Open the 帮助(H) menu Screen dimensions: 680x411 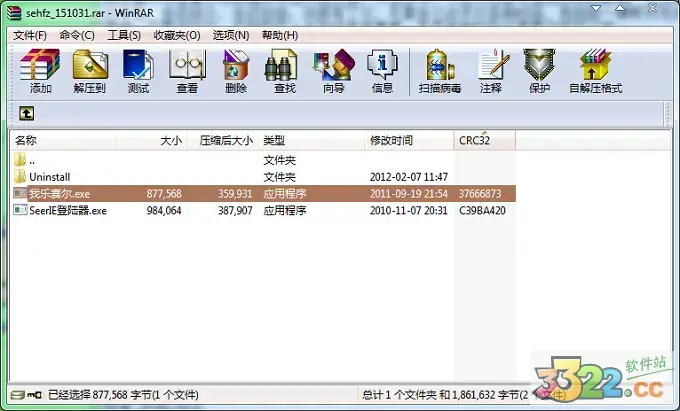[x=280, y=35]
